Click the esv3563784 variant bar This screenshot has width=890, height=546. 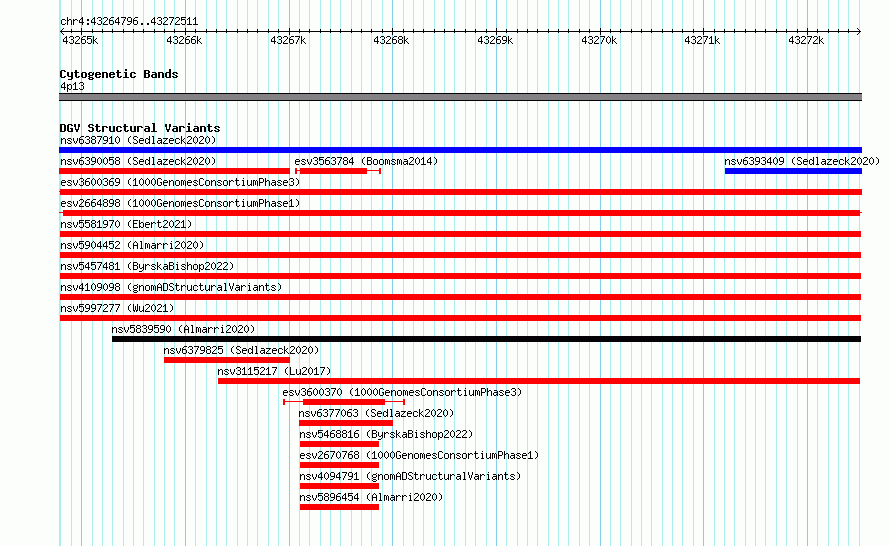(338, 171)
